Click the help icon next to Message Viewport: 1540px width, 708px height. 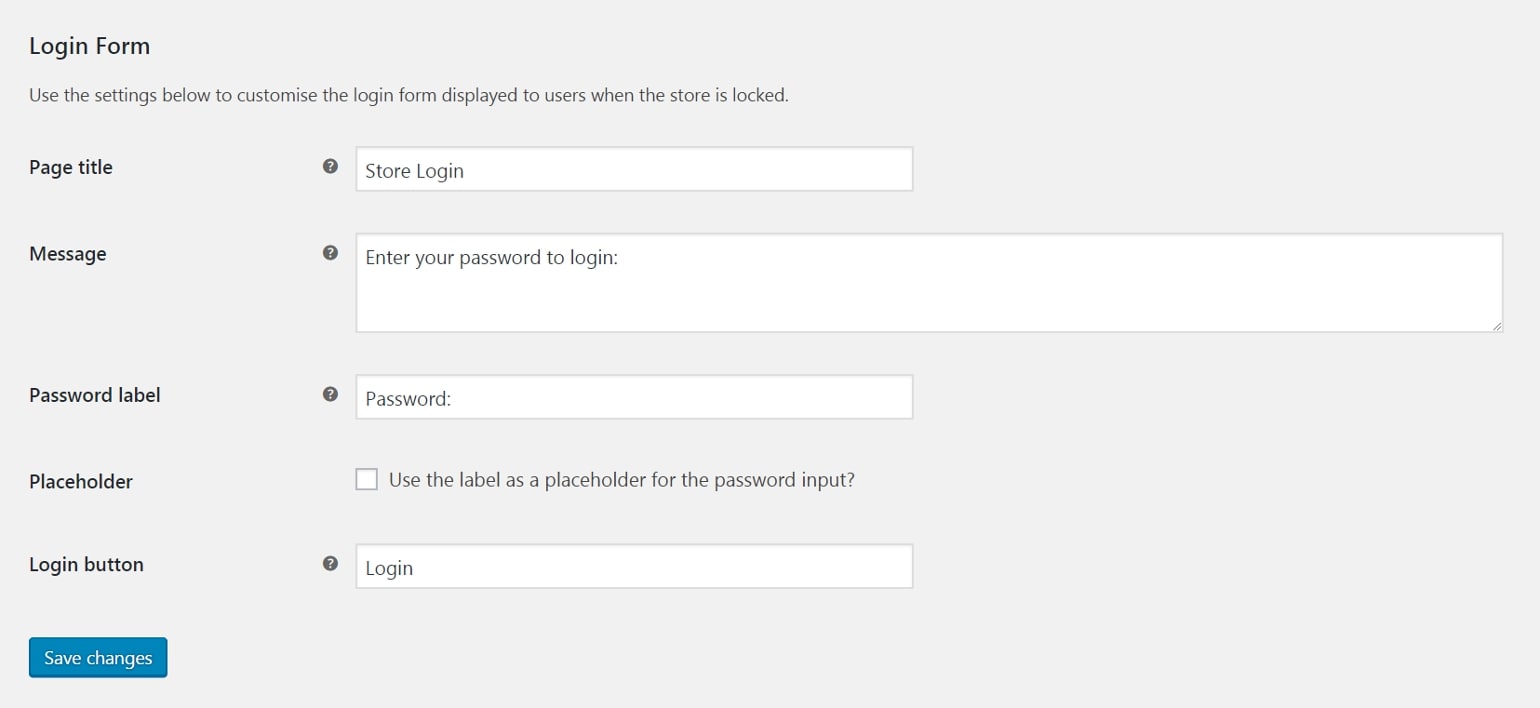click(x=331, y=253)
